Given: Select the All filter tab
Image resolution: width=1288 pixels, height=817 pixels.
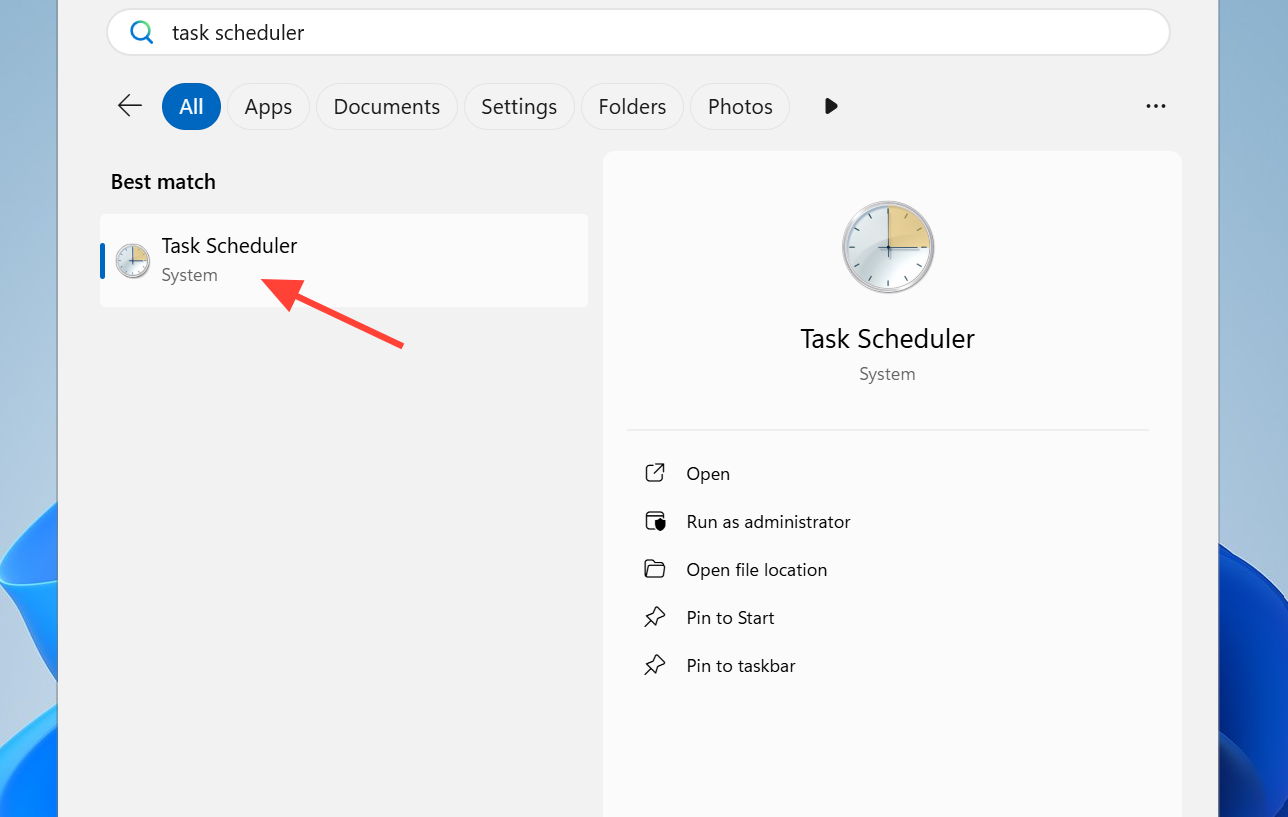Looking at the screenshot, I should pos(191,106).
